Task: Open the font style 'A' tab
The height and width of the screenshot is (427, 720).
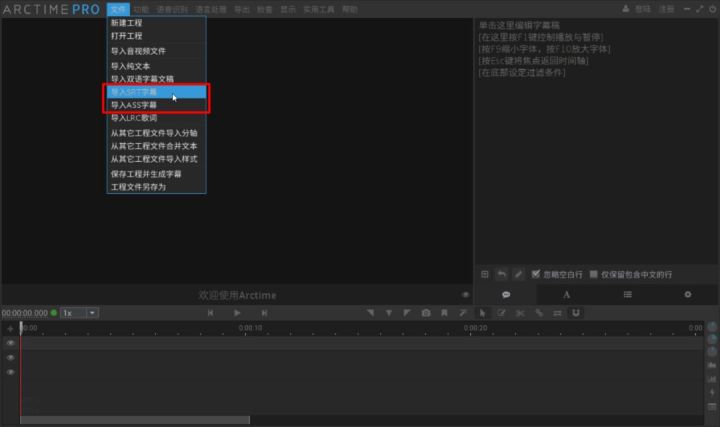Action: (x=566, y=295)
